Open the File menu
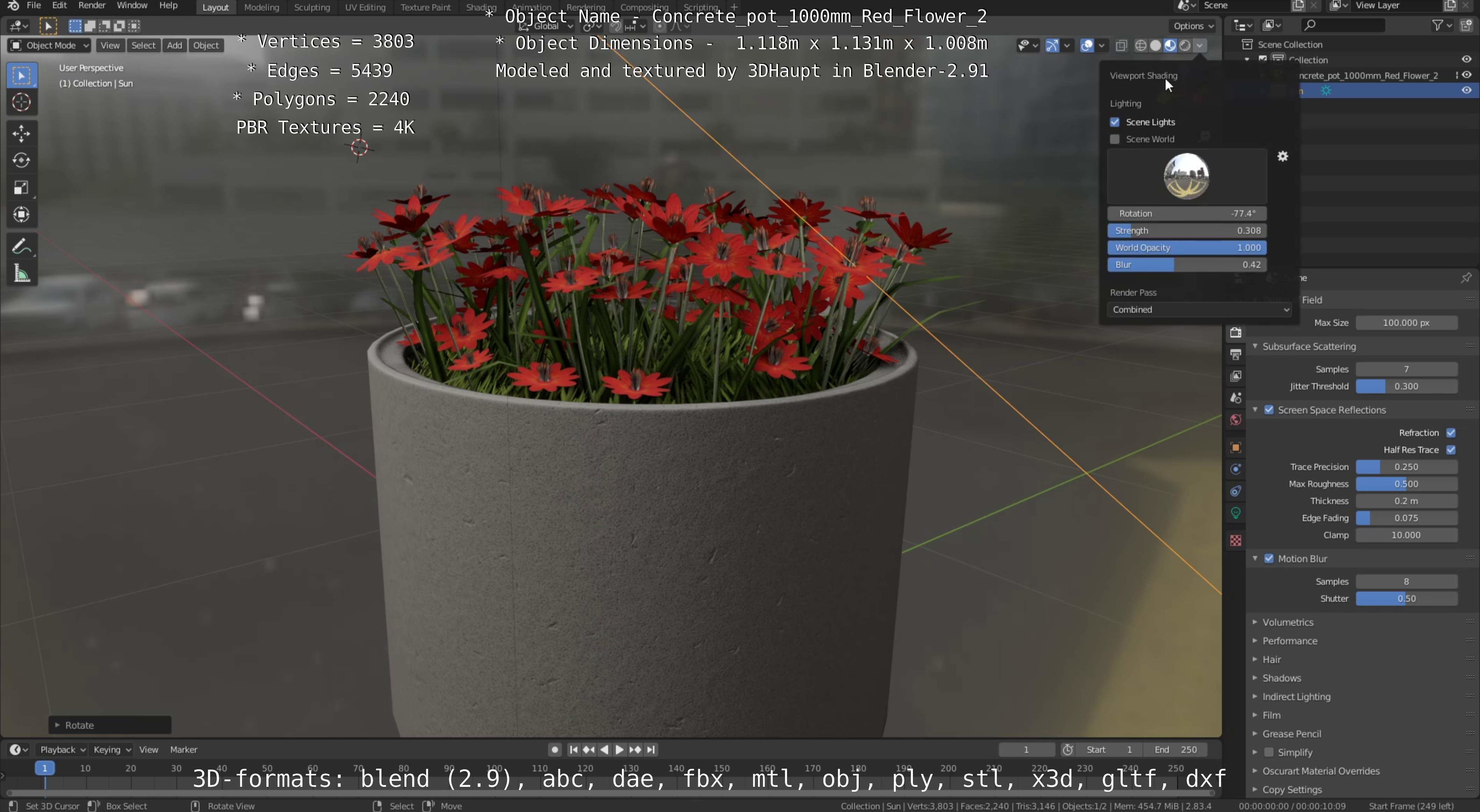This screenshot has height=812, width=1480. [33, 6]
